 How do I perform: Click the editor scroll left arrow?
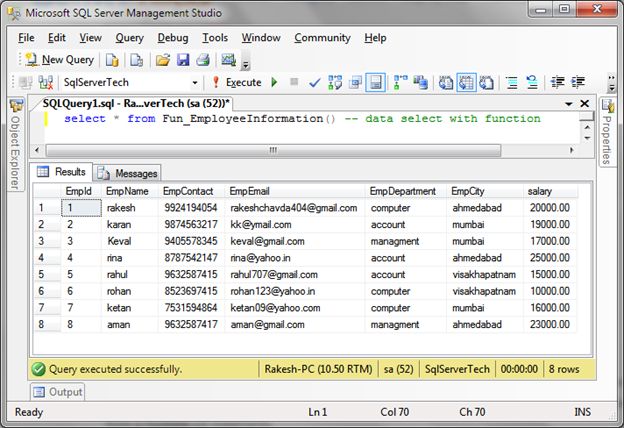click(37, 150)
